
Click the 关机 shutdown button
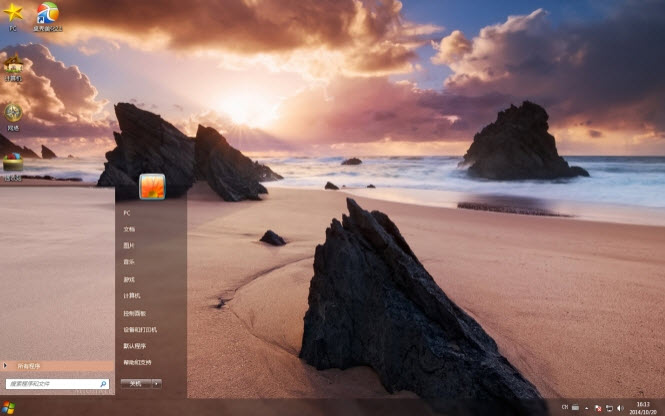(x=136, y=383)
